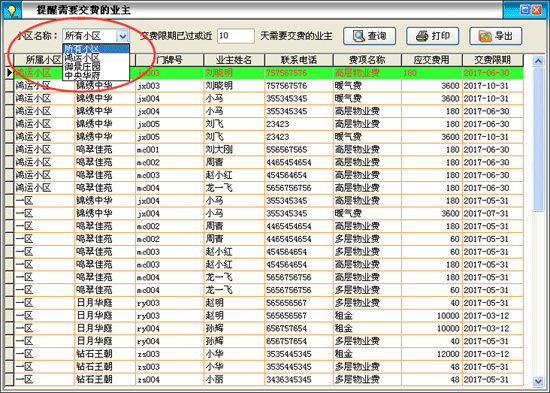Click the 业主姓名 column header
Screen dimensions: 550x393
[234, 60]
